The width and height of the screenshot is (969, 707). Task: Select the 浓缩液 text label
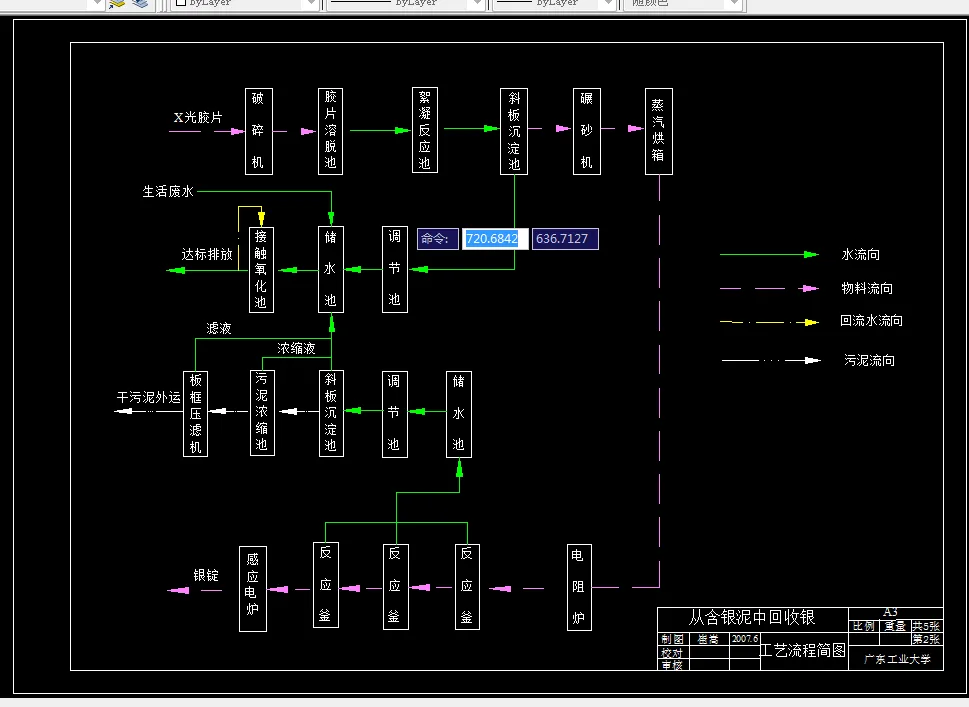296,348
